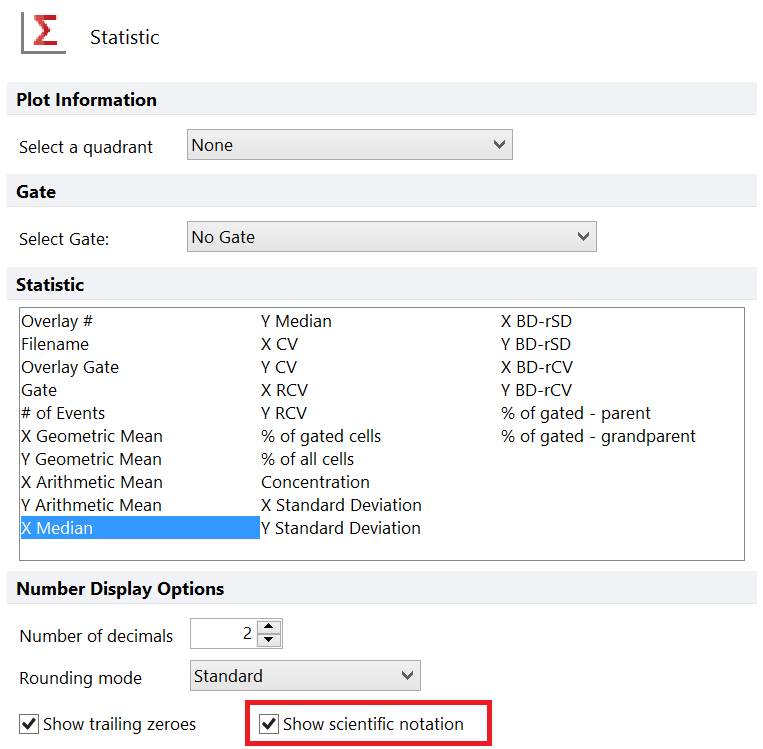Expand the Select Gate dropdown
This screenshot has height=749, width=763.
click(391, 237)
